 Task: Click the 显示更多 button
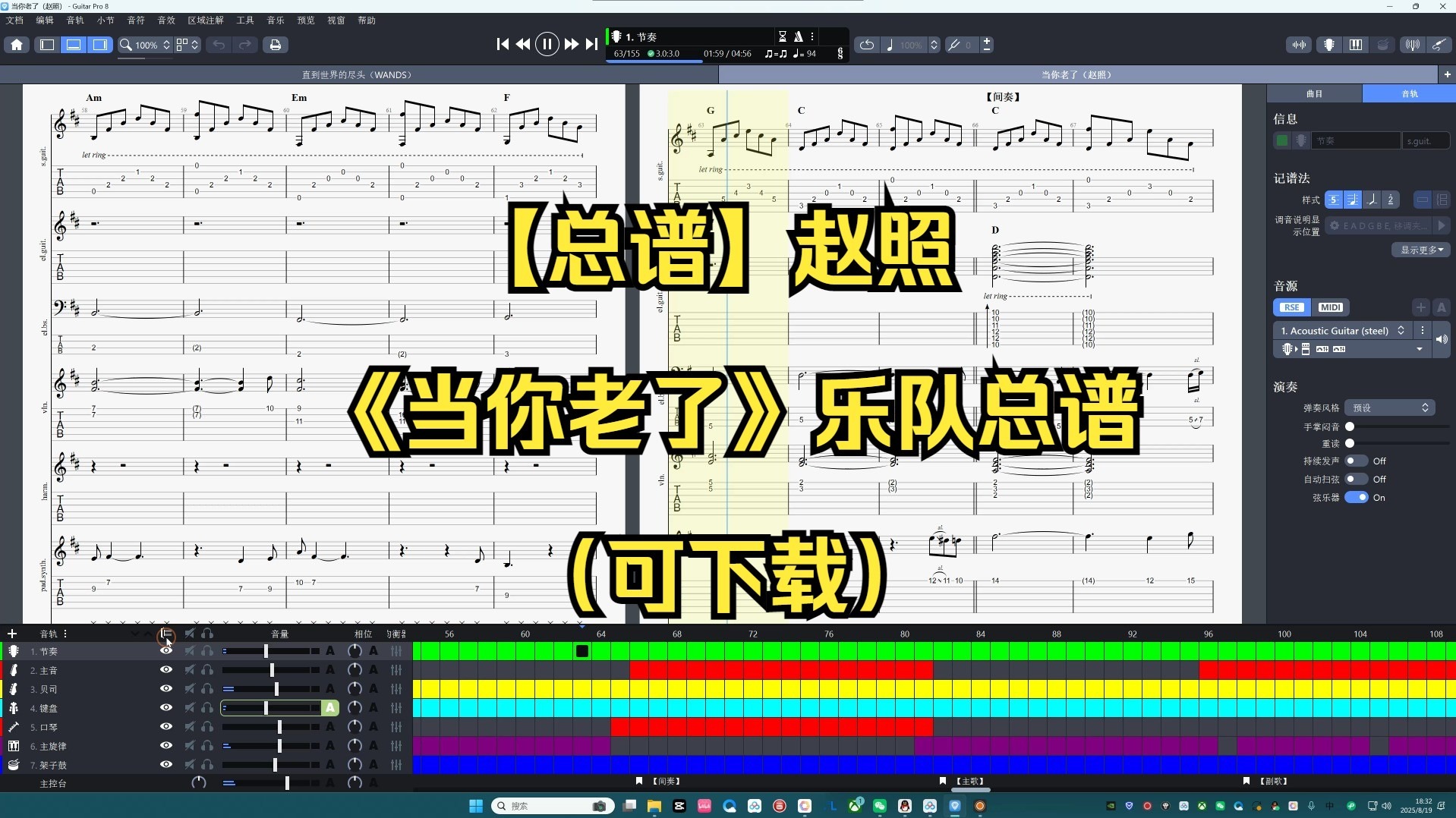1421,250
